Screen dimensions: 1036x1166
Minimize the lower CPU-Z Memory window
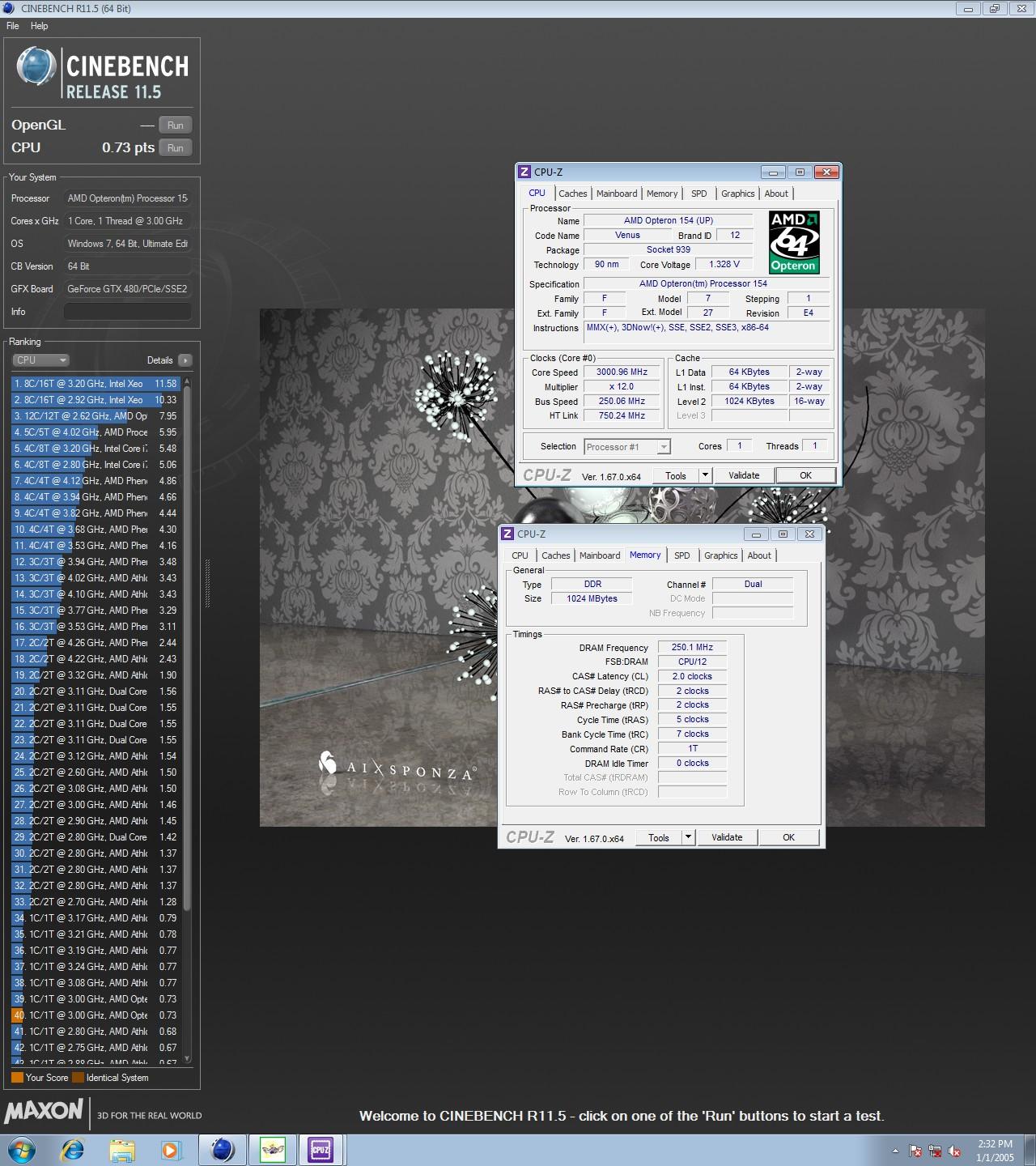tap(756, 534)
